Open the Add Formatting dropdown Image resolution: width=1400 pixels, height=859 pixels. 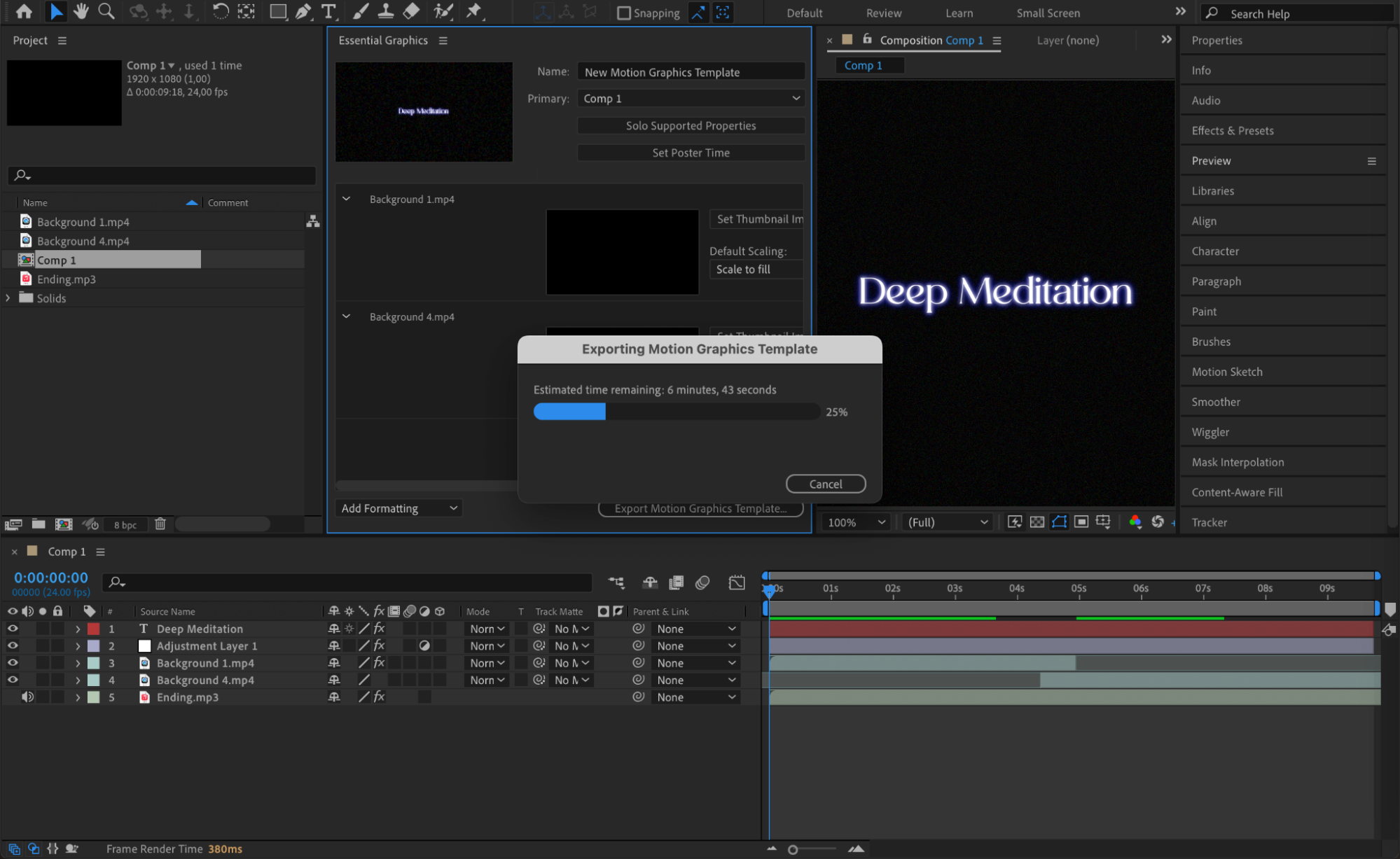398,508
